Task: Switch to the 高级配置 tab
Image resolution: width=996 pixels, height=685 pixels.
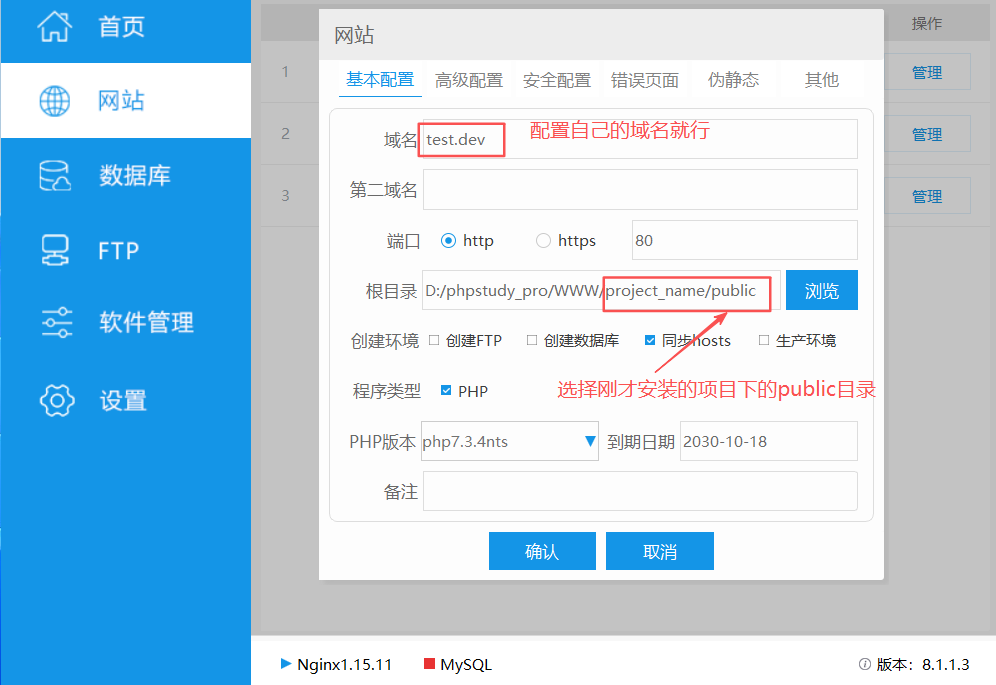Action: pos(469,81)
